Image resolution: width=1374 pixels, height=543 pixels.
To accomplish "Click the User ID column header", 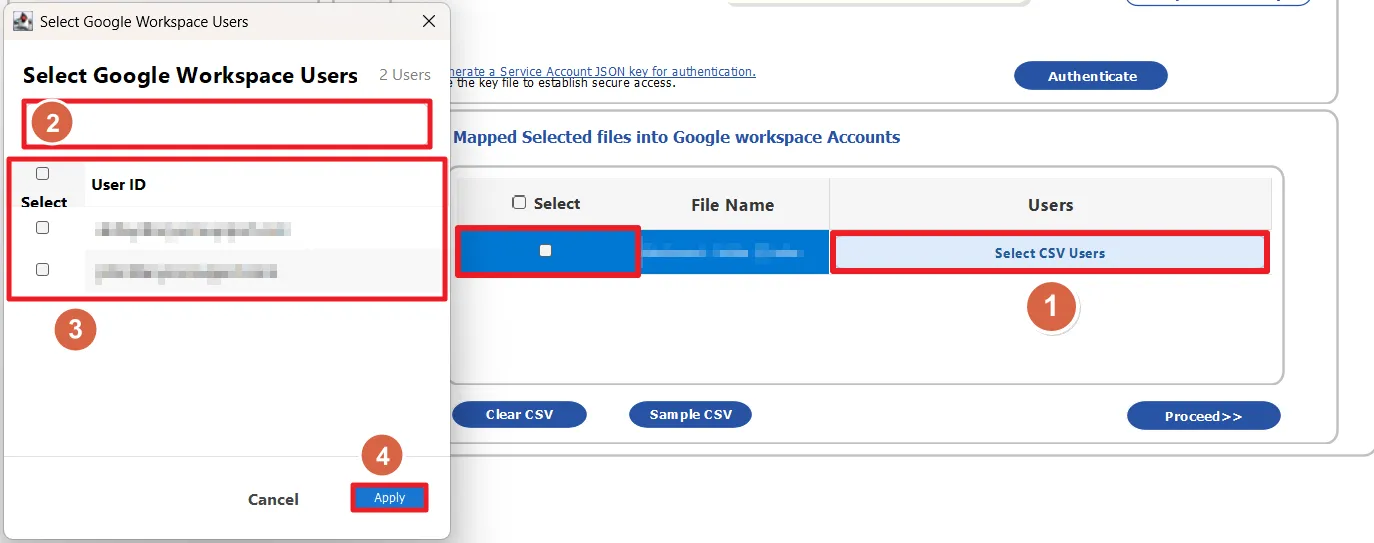I will (x=119, y=185).
